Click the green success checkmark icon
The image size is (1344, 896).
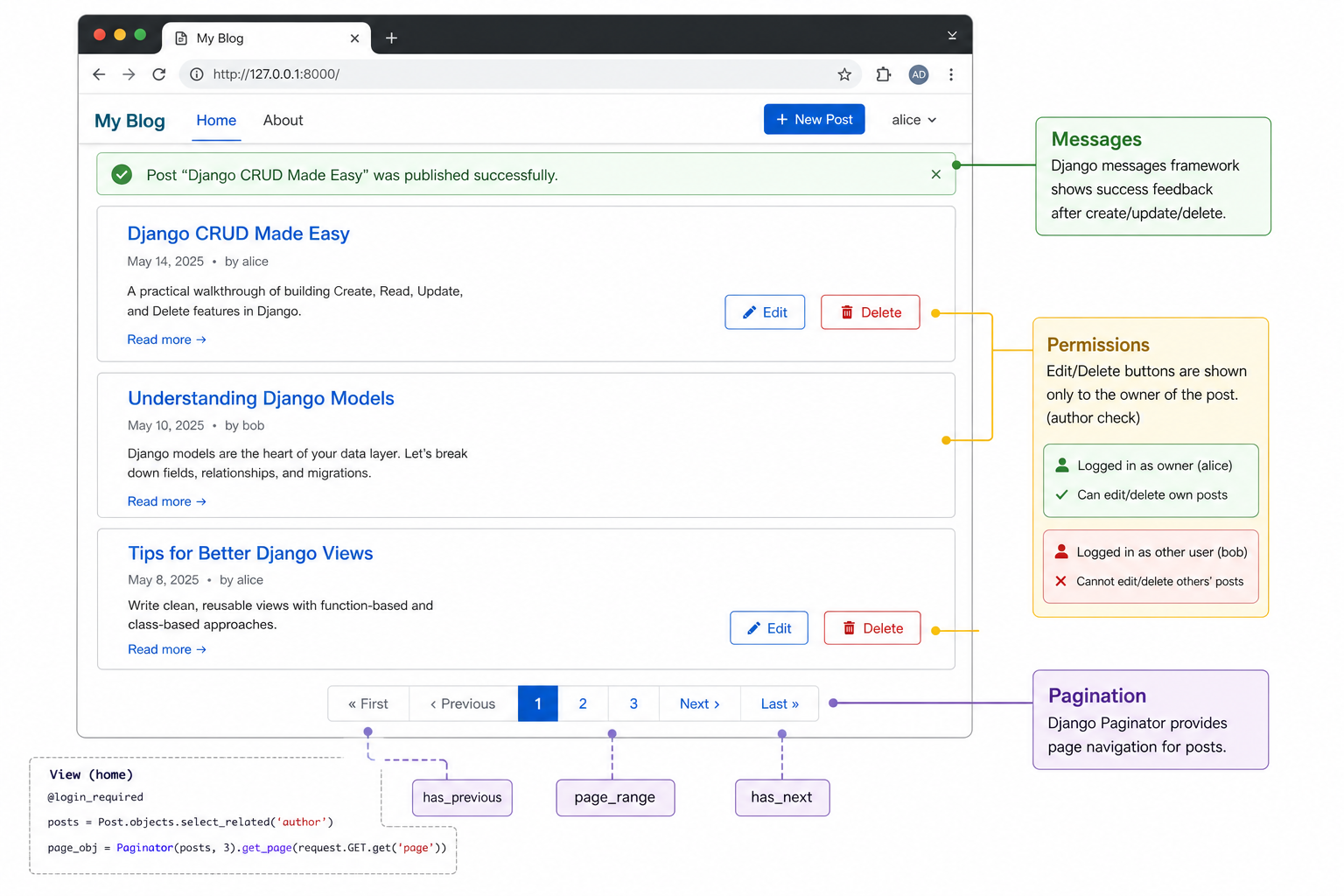[122, 175]
